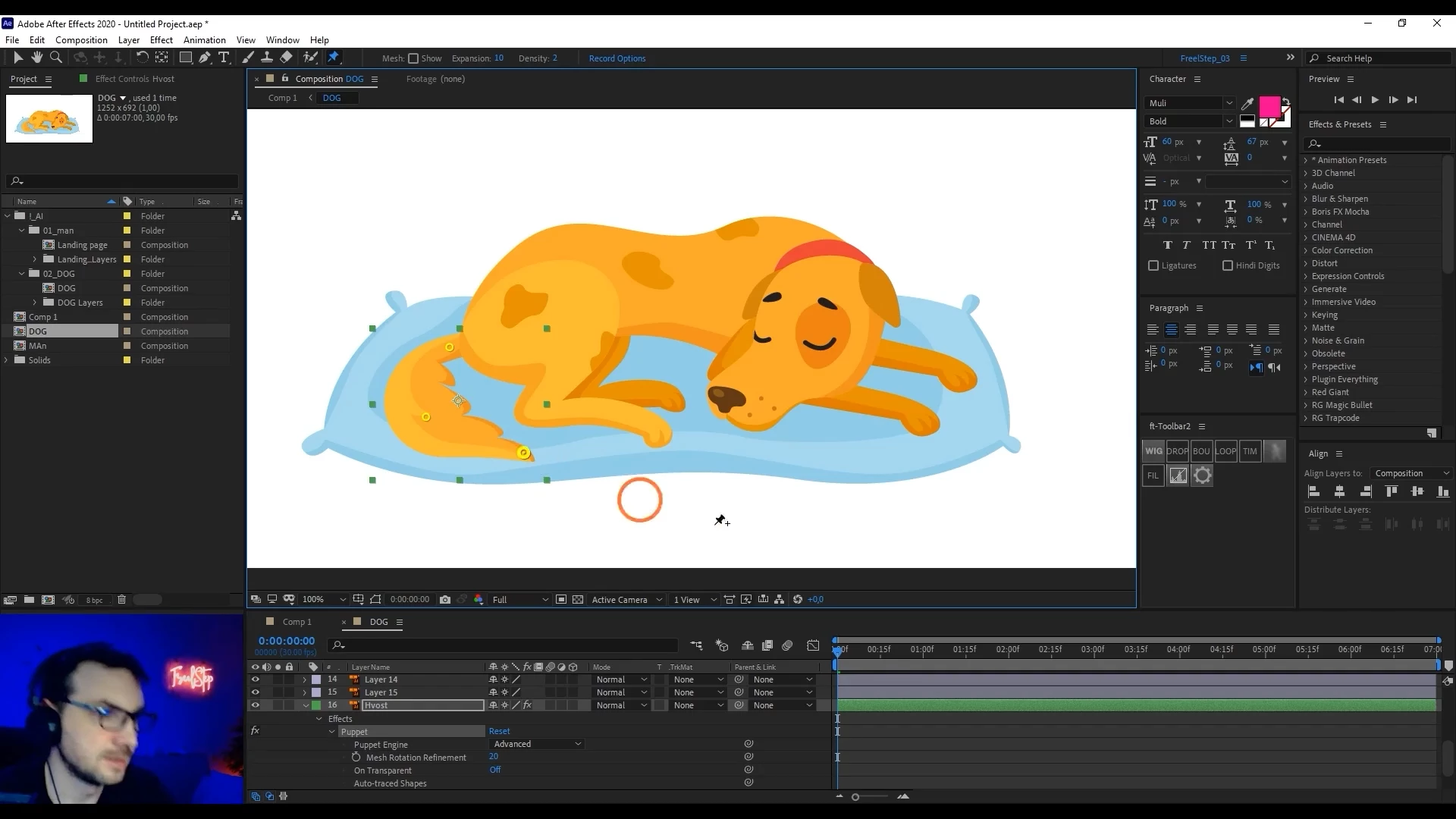Take snapshot with camera icon
This screenshot has width=1456, height=819.
(445, 600)
